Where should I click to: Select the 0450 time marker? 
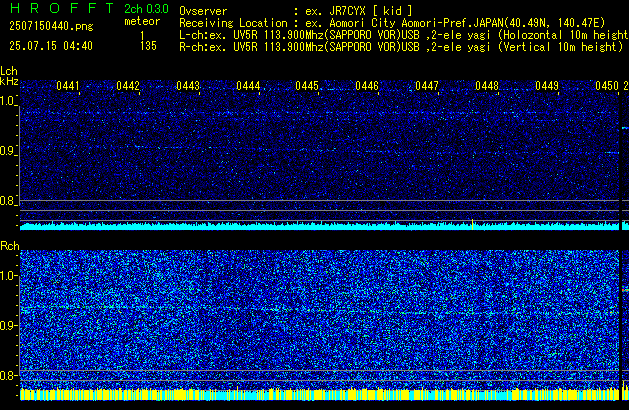pyautogui.click(x=607, y=86)
